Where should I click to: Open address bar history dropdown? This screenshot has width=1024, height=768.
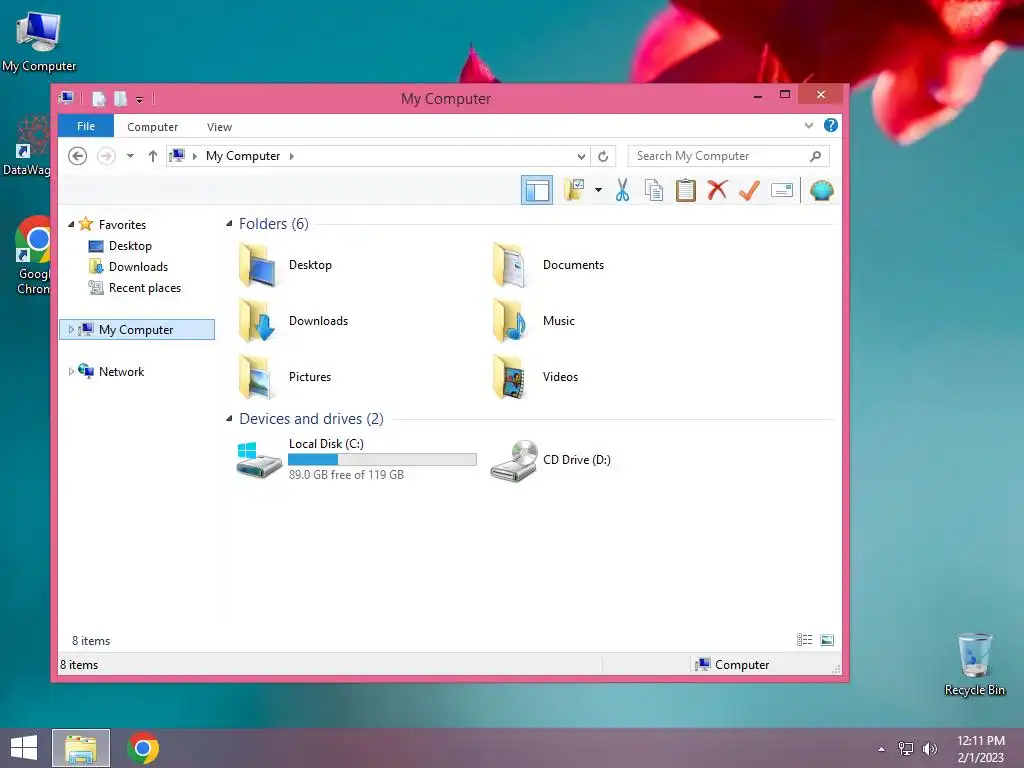click(581, 156)
